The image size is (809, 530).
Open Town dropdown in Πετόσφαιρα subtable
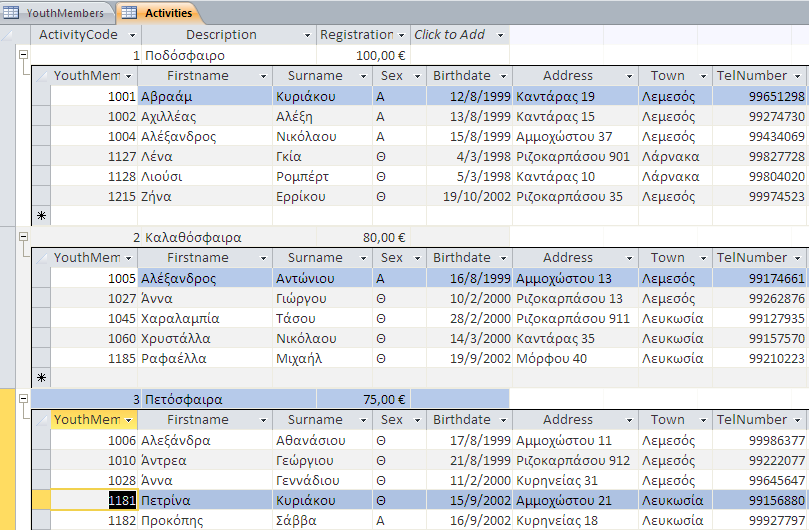[x=703, y=420]
